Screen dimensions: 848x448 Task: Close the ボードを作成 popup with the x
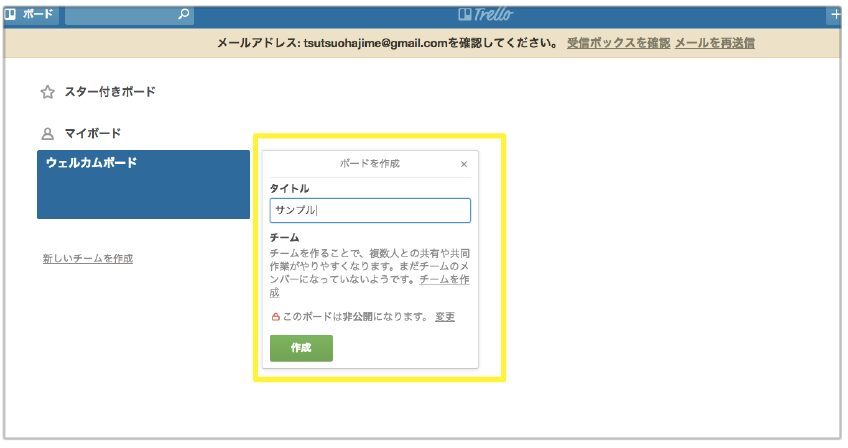(463, 164)
